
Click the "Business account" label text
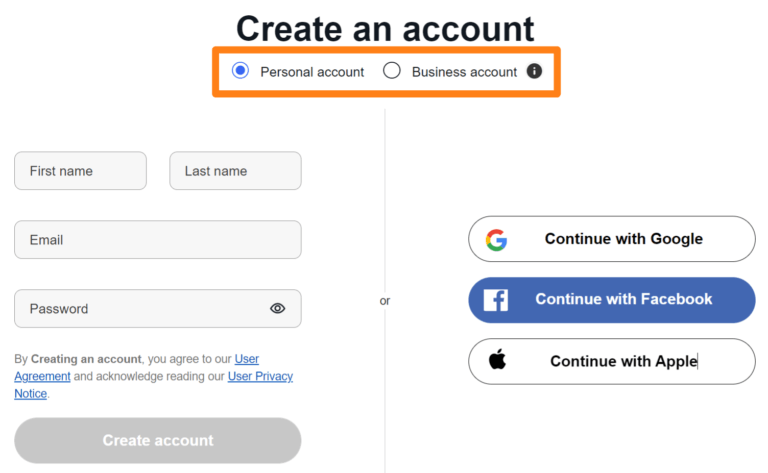point(464,72)
